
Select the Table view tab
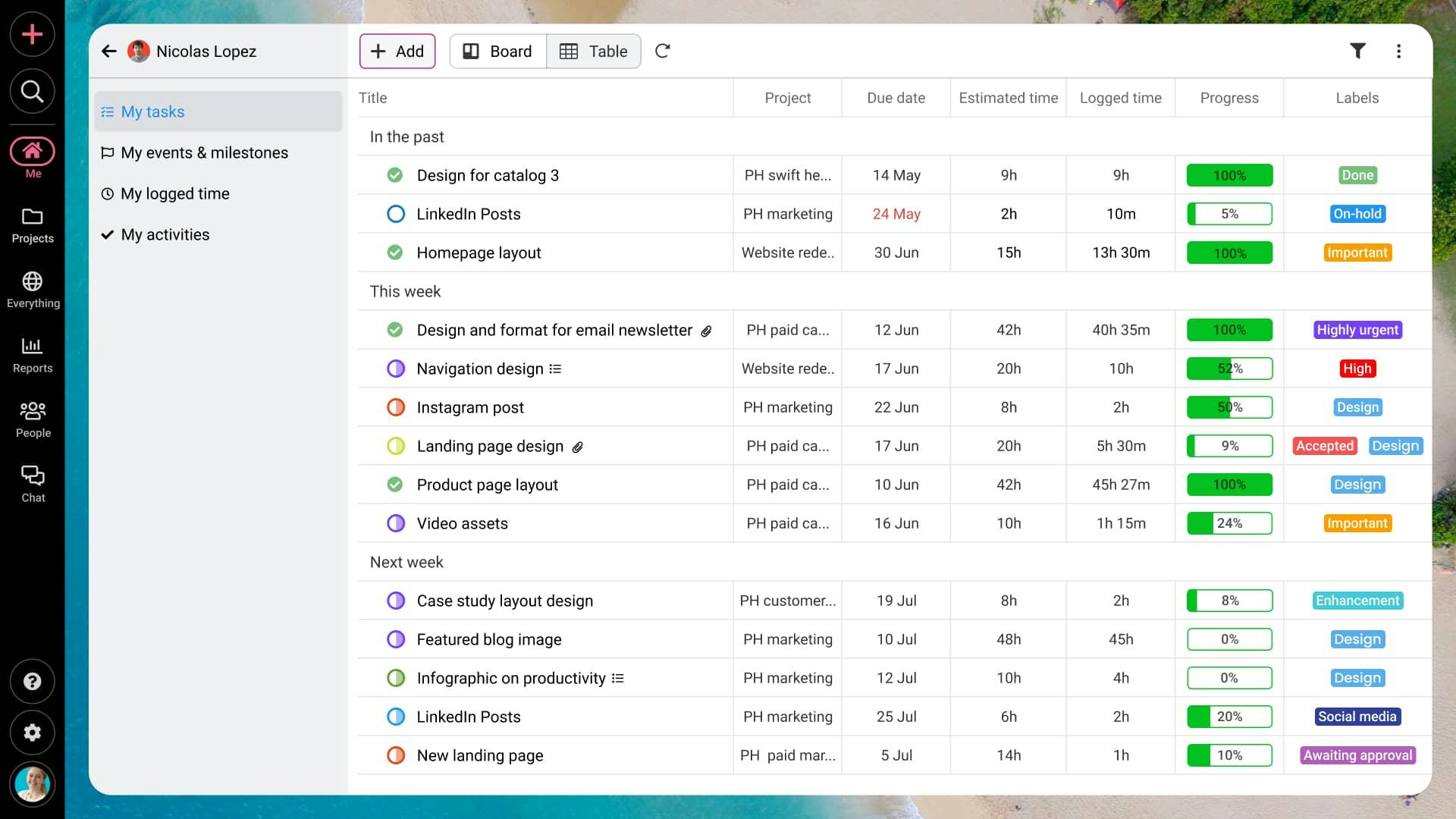594,51
